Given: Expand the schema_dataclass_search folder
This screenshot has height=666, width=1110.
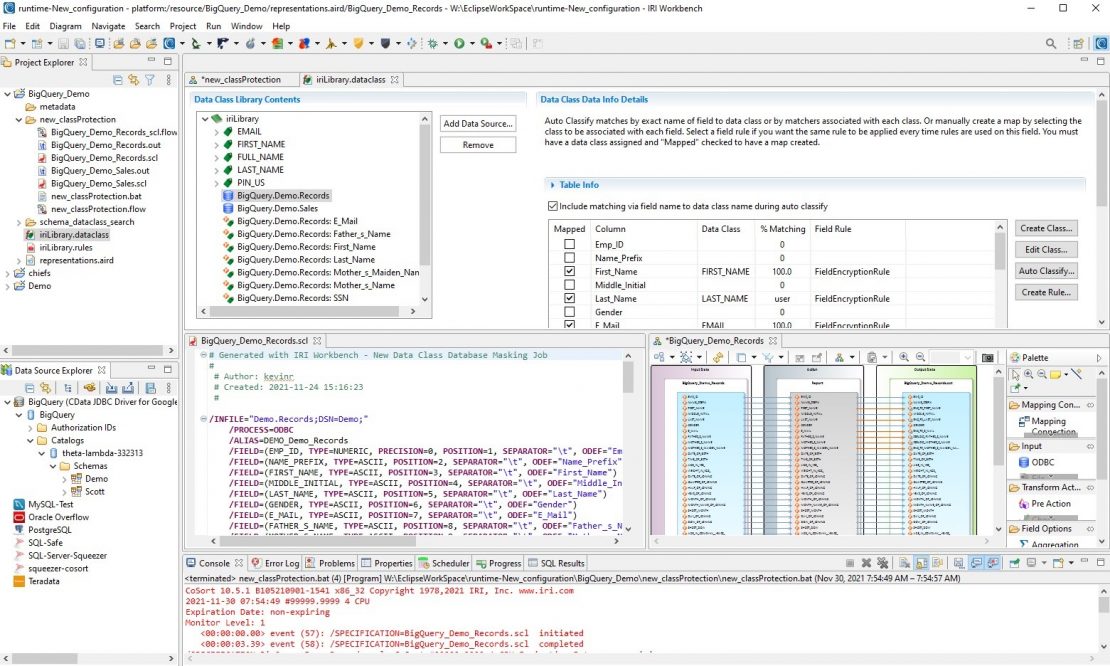Looking at the screenshot, I should [x=19, y=222].
